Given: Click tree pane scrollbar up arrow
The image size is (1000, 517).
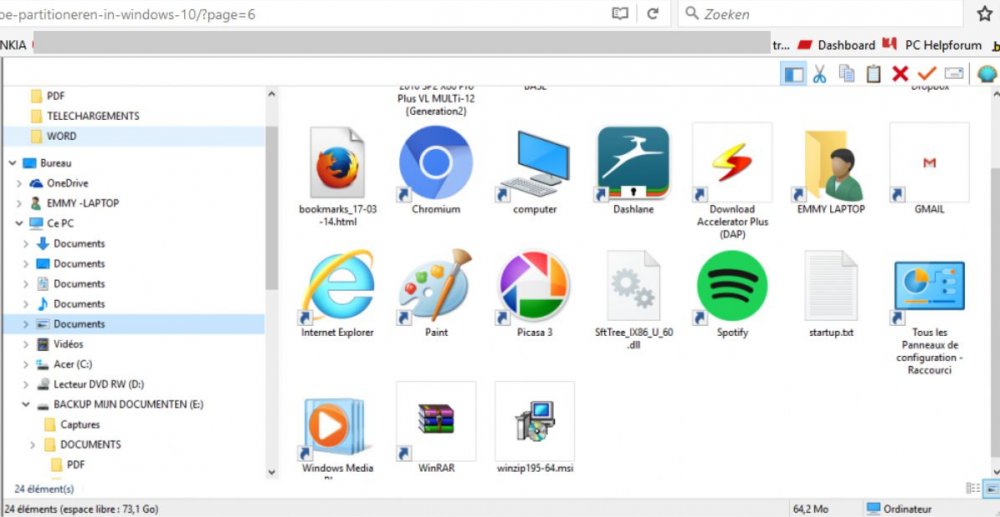Looking at the screenshot, I should tap(272, 94).
